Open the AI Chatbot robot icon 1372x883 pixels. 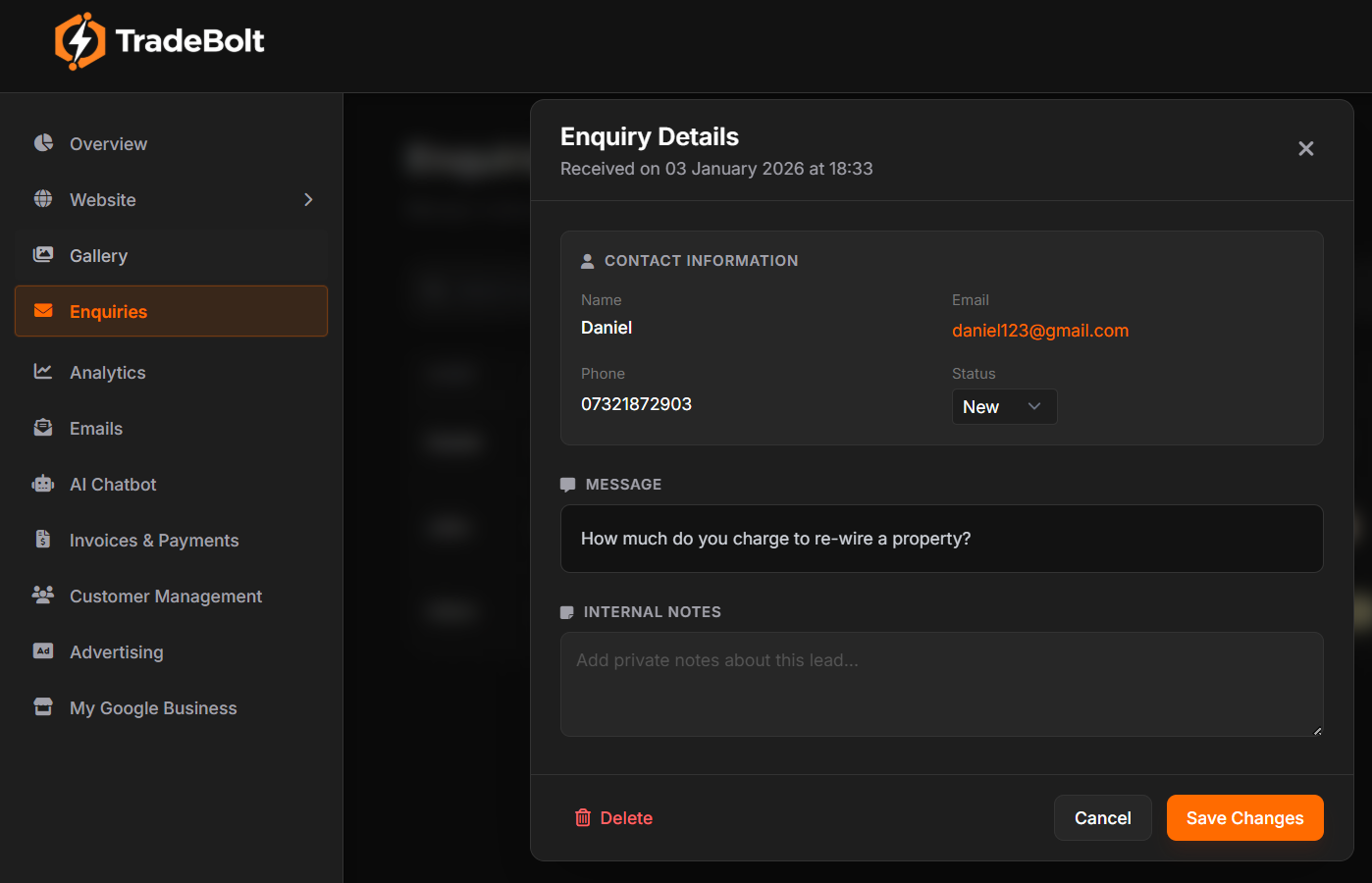(x=43, y=484)
